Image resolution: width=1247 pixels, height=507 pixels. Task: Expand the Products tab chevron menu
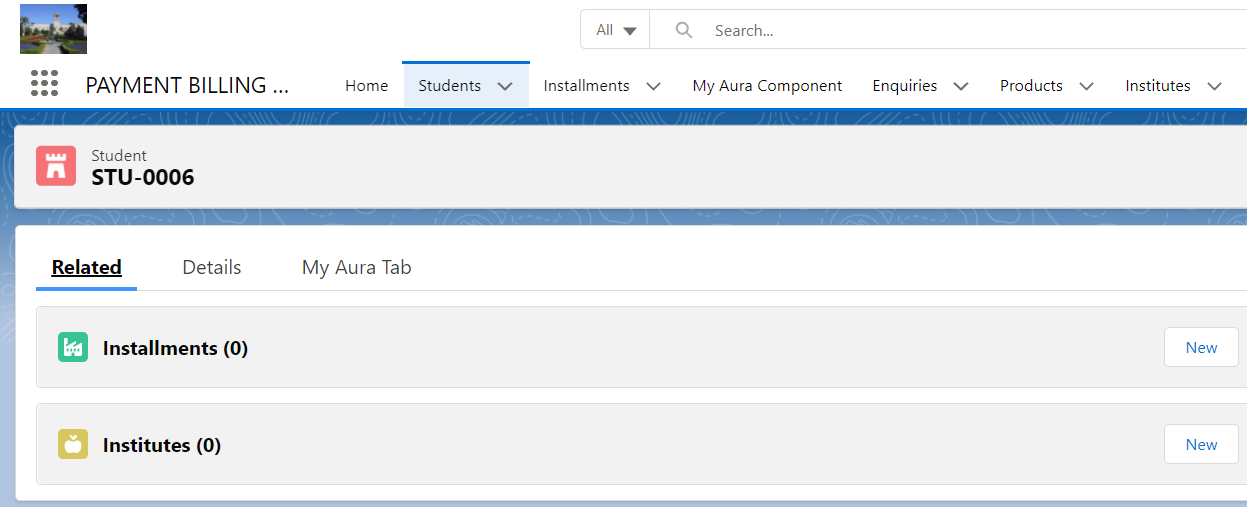click(x=1086, y=86)
